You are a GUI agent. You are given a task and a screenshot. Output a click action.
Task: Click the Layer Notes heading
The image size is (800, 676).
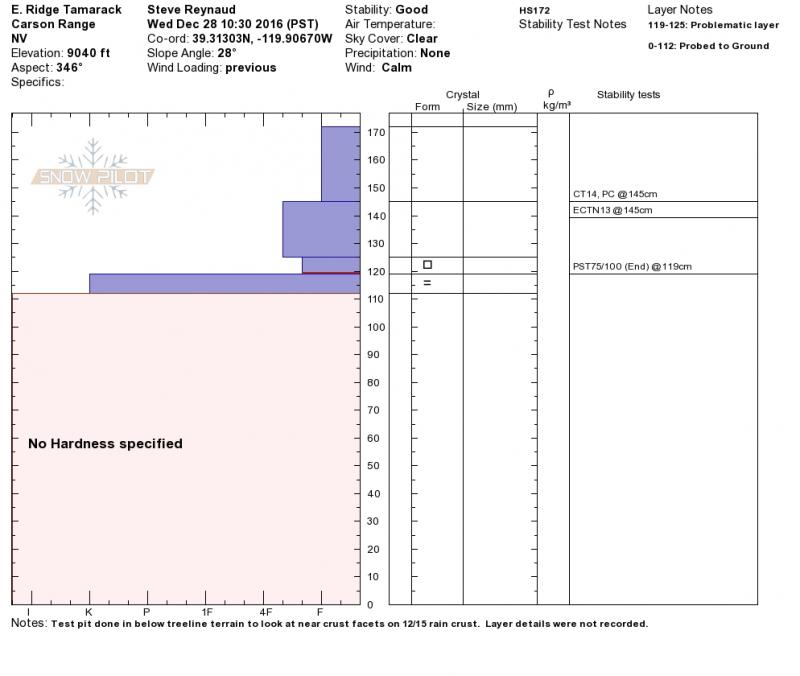pos(680,10)
